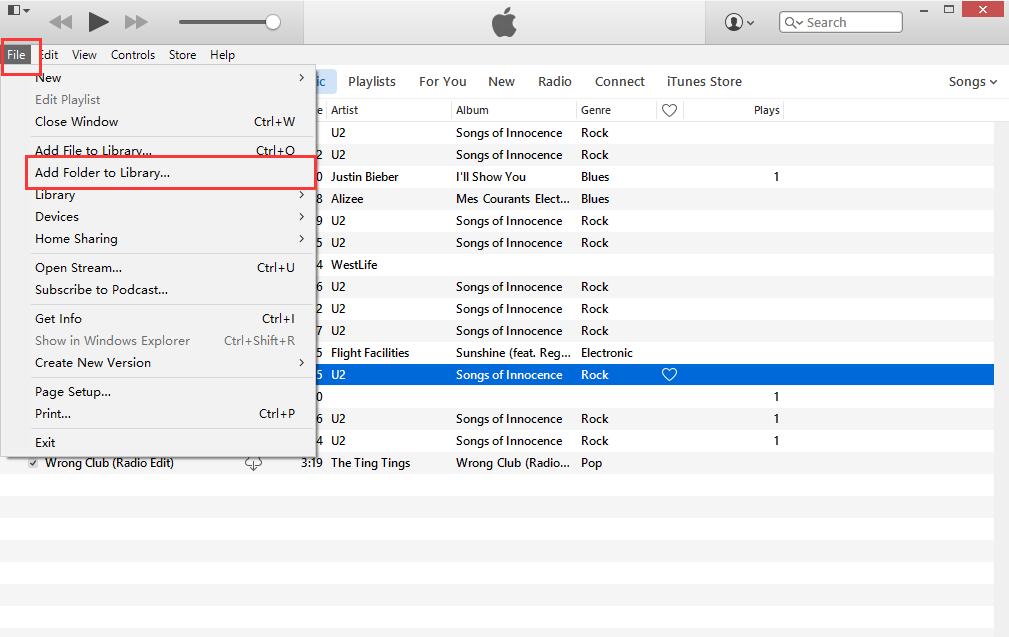
Task: Select the Flight Facilities artist cell
Action: (x=370, y=353)
